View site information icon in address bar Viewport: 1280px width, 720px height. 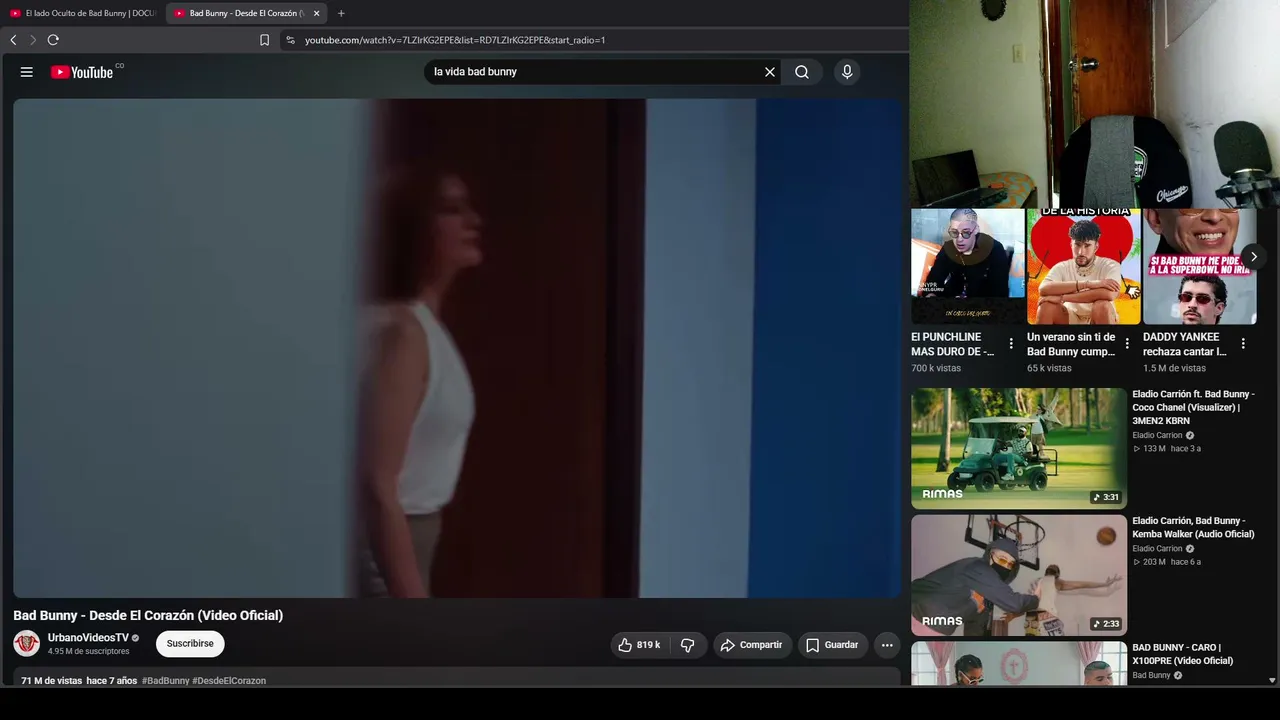[x=290, y=40]
